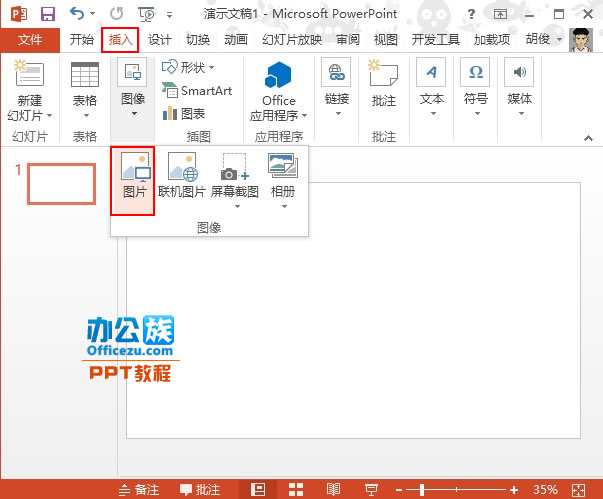Click the 35% zoom level
Image resolution: width=603 pixels, height=499 pixels.
[545, 490]
